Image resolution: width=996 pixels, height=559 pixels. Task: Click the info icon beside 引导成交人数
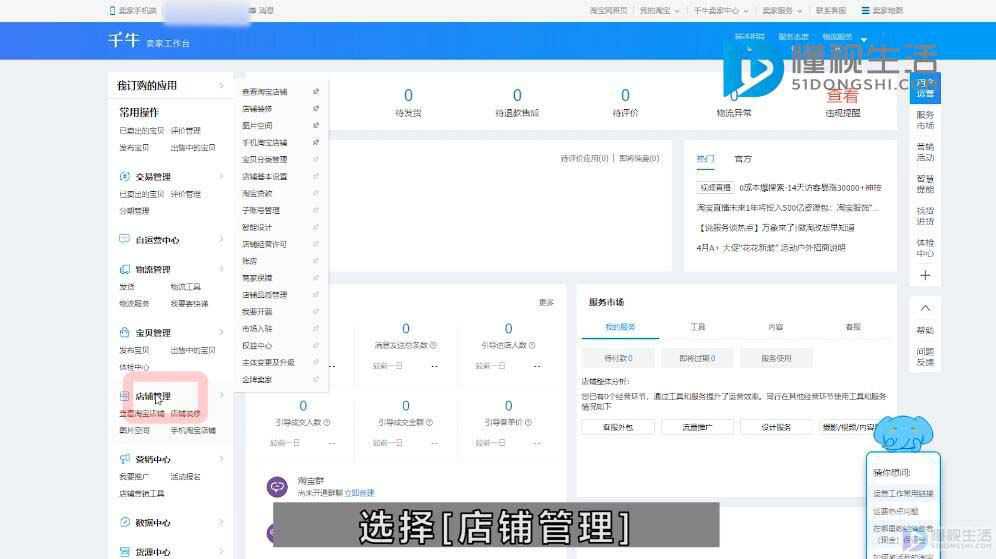pyautogui.click(x=326, y=422)
